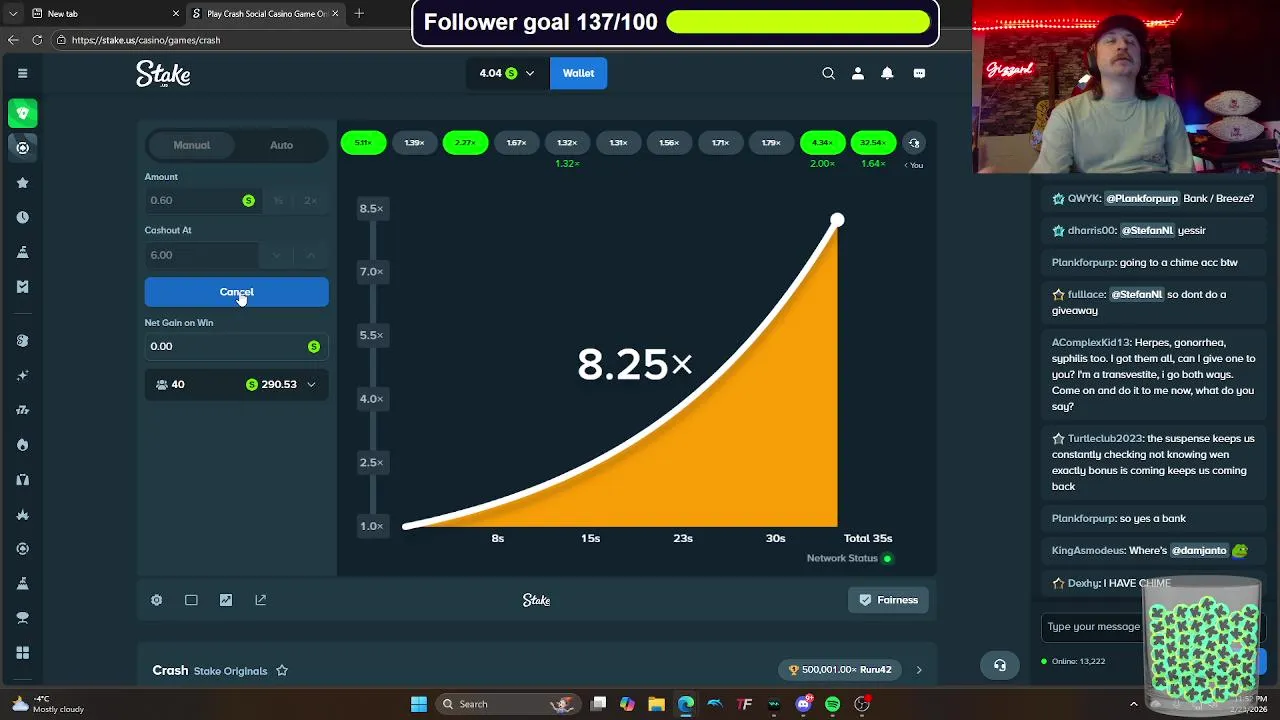This screenshot has height=720, width=1280.
Task: Click the Net Gain on Win field
Action: pos(236,346)
